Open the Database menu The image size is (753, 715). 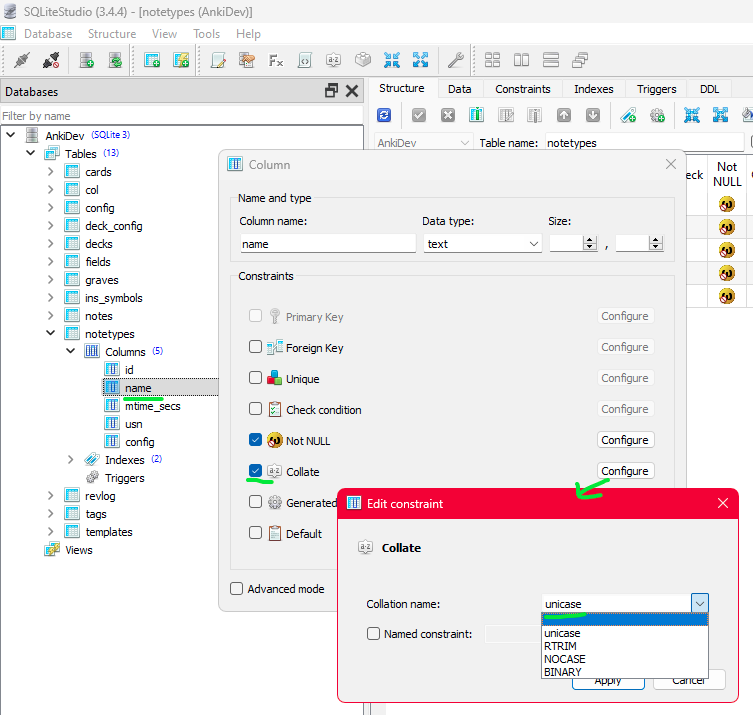tap(48, 34)
